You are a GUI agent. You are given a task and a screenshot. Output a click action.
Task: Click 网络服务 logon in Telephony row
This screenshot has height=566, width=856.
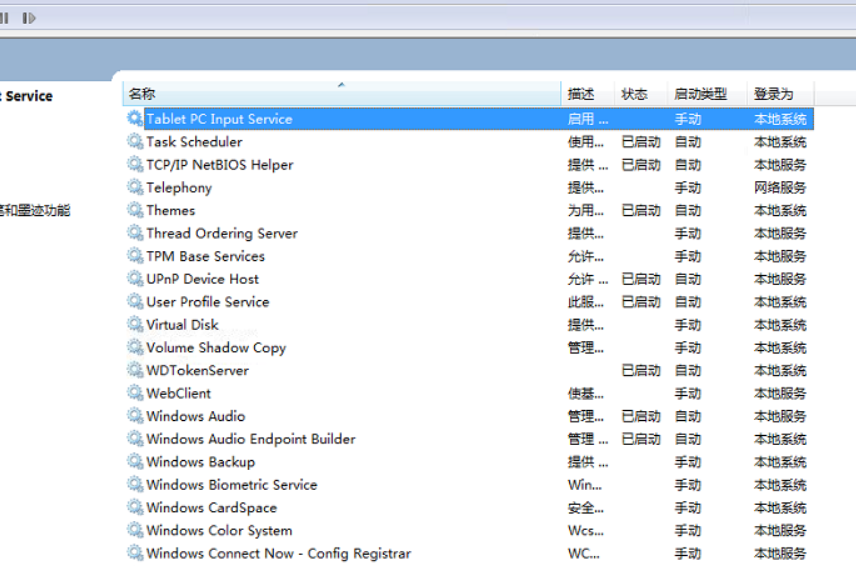pos(780,188)
